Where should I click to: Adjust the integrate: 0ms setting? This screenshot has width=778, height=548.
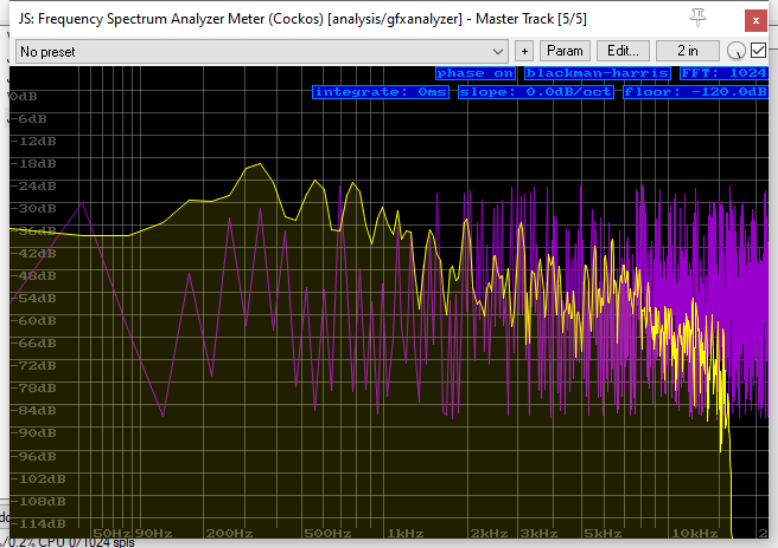click(x=381, y=92)
